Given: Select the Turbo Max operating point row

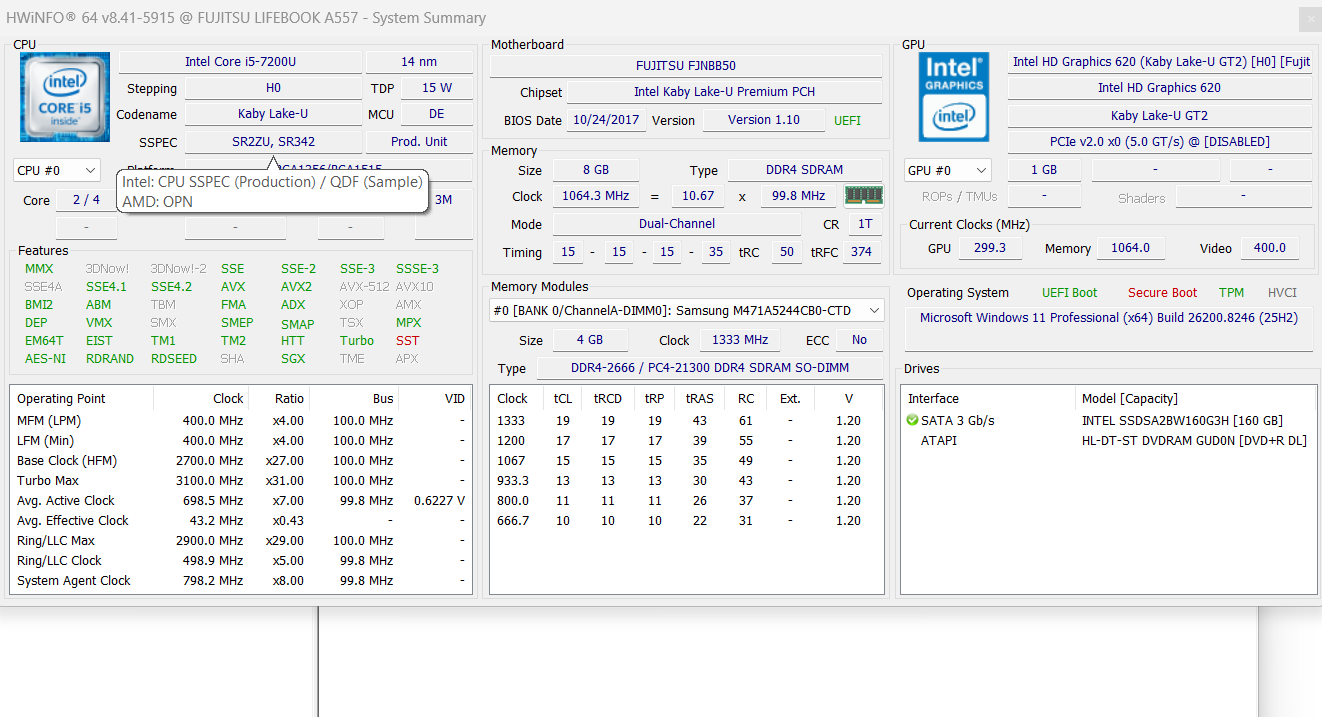Looking at the screenshot, I should coord(241,480).
